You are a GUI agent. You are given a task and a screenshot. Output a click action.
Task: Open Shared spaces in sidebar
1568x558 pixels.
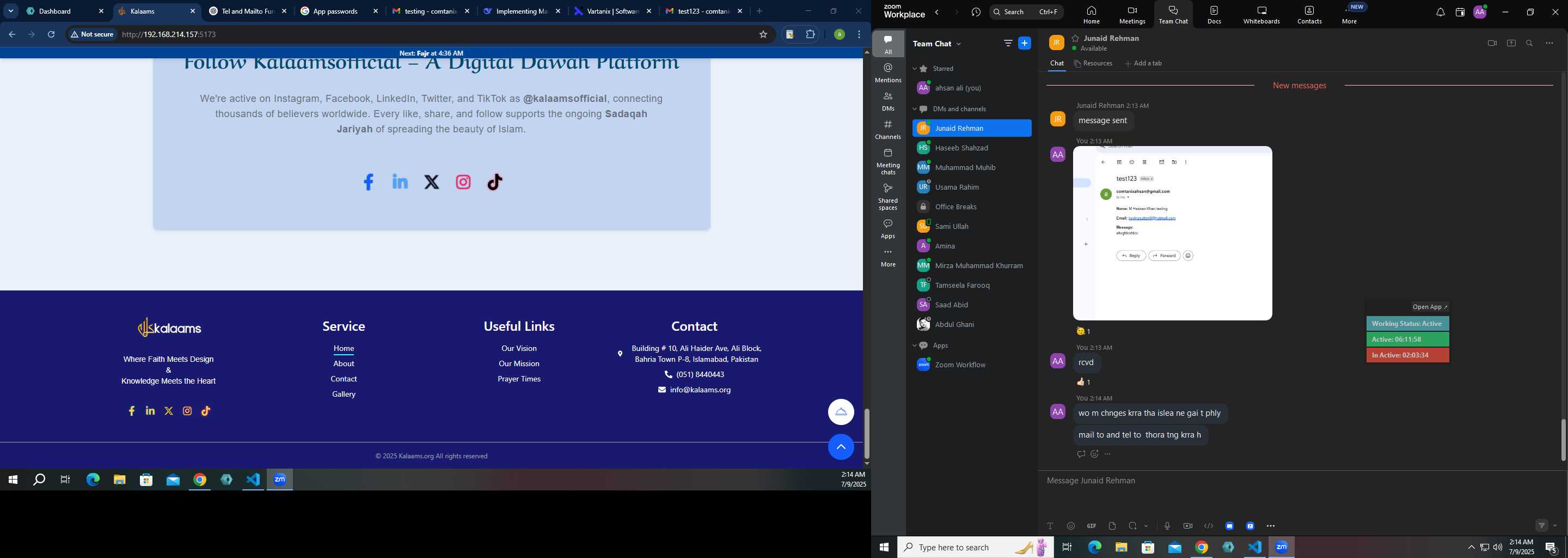click(888, 197)
